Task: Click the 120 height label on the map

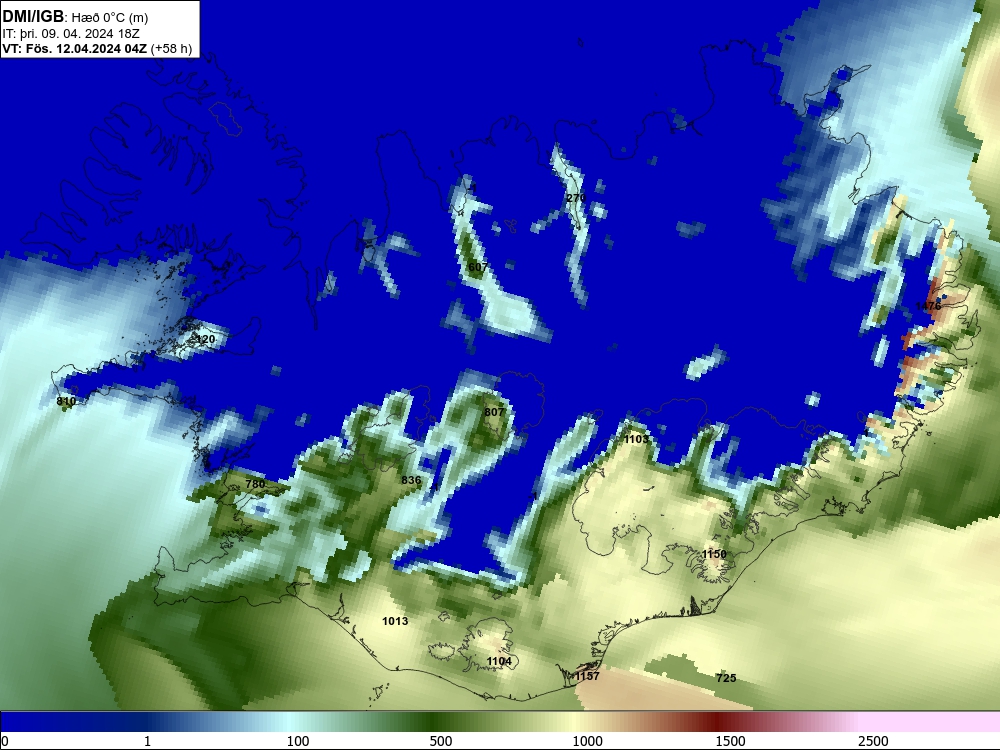Action: (205, 339)
